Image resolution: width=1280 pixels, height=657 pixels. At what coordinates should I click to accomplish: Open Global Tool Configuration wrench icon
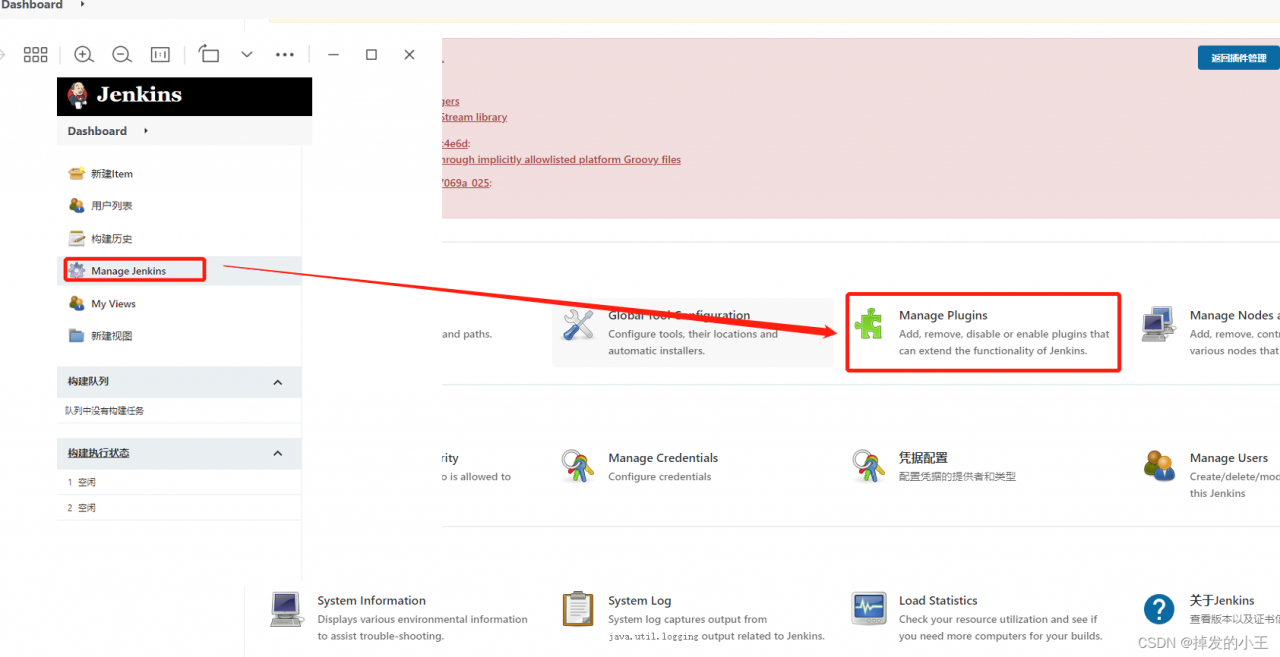coord(578,324)
